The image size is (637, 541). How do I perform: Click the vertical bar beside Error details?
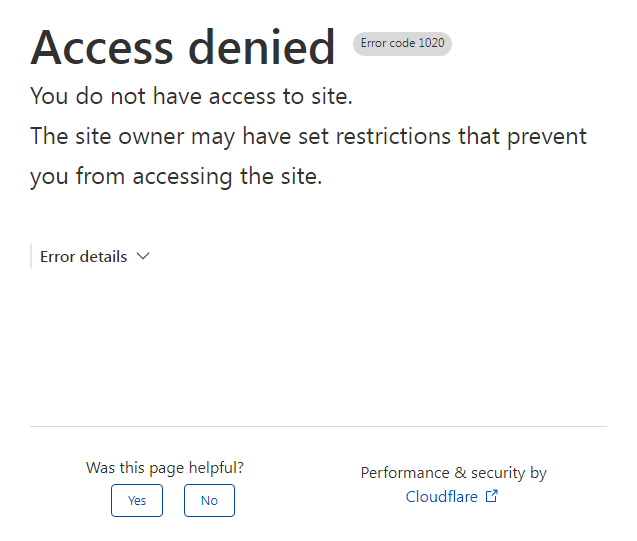coord(31,256)
